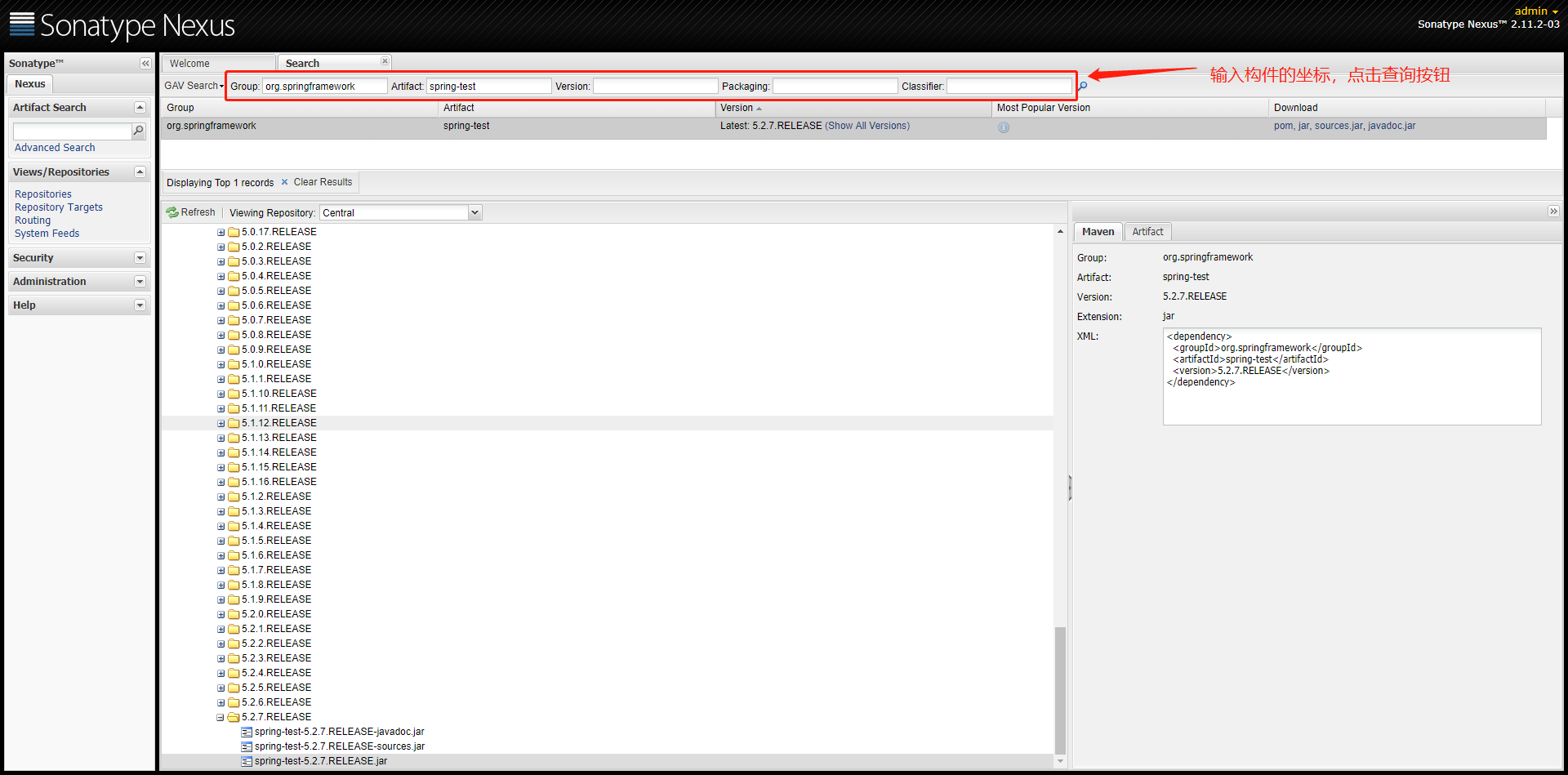1568x775 pixels.
Task: Select the Nexus sidebar tab
Action: point(29,84)
